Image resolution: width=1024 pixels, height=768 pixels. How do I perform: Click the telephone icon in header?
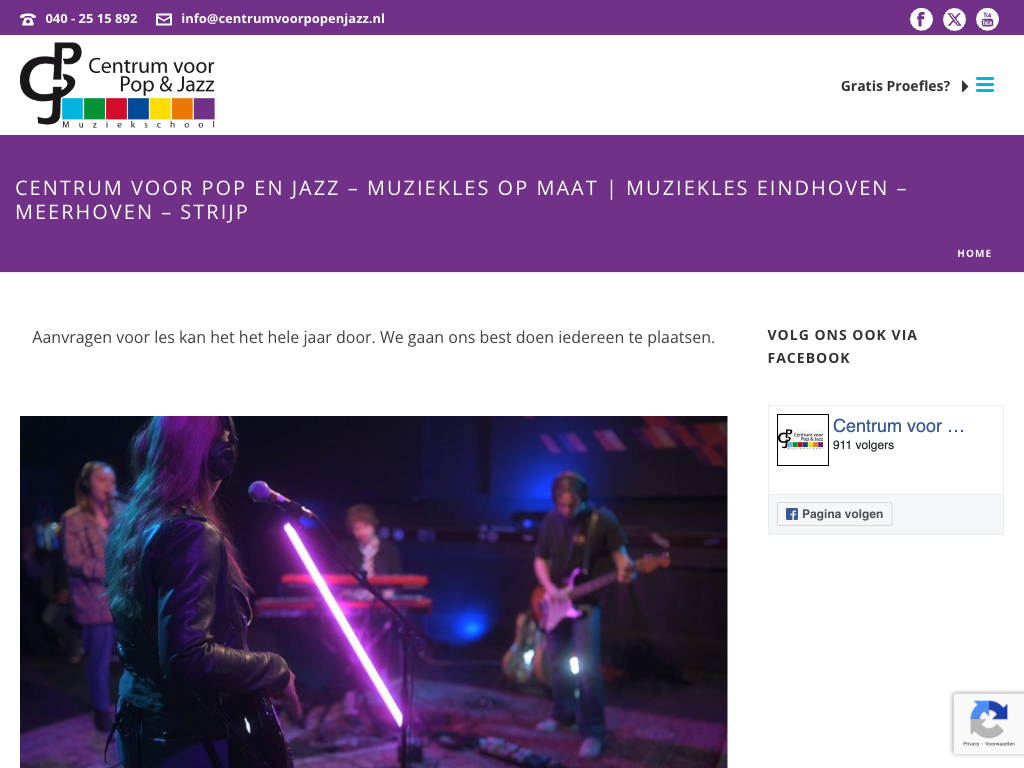point(28,19)
